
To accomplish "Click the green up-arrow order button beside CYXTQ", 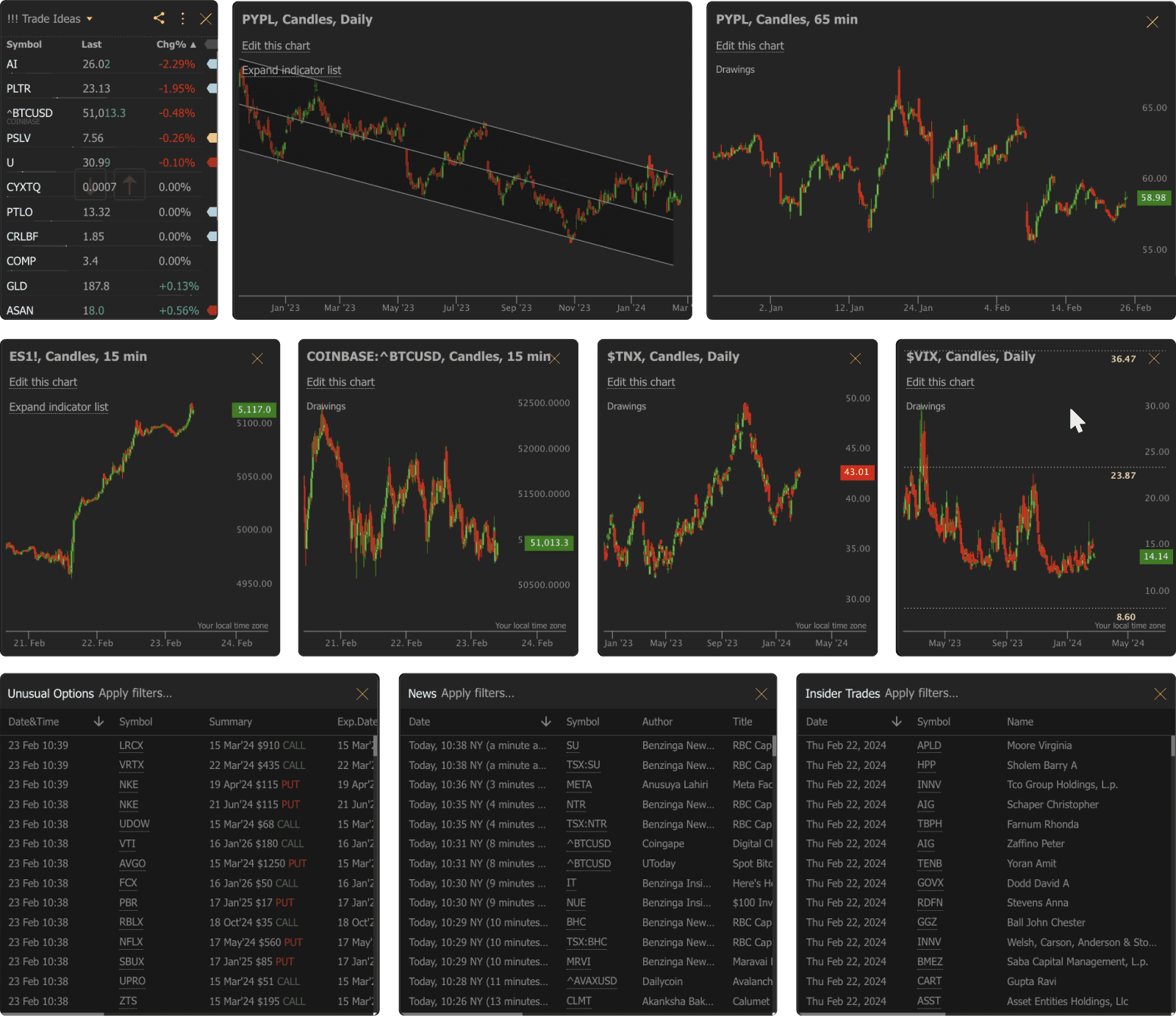I will [129, 185].
